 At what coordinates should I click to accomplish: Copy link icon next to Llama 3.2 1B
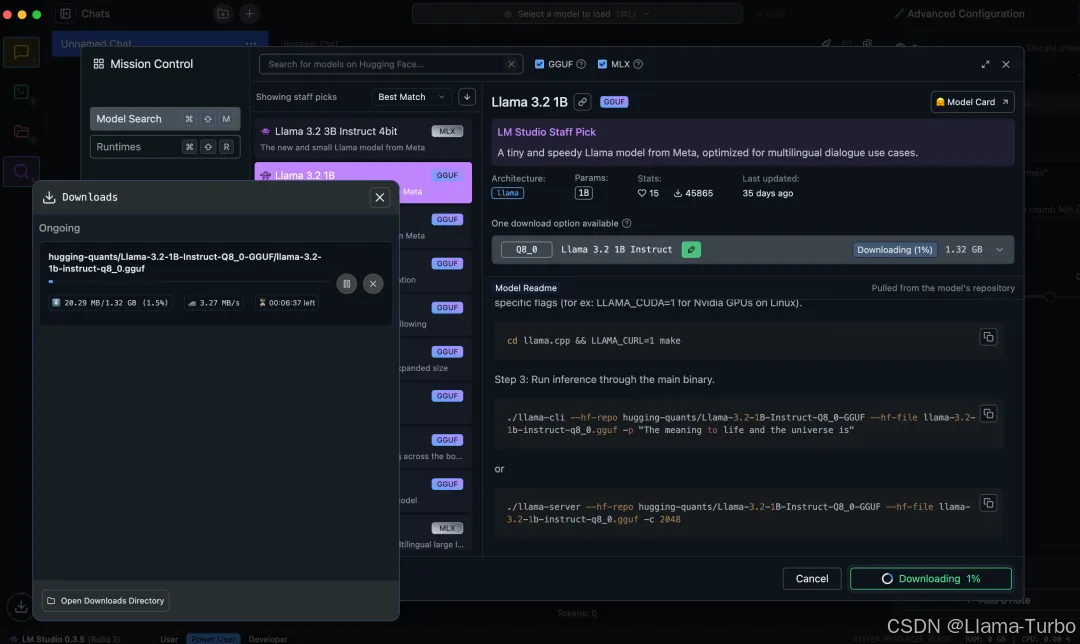click(582, 102)
